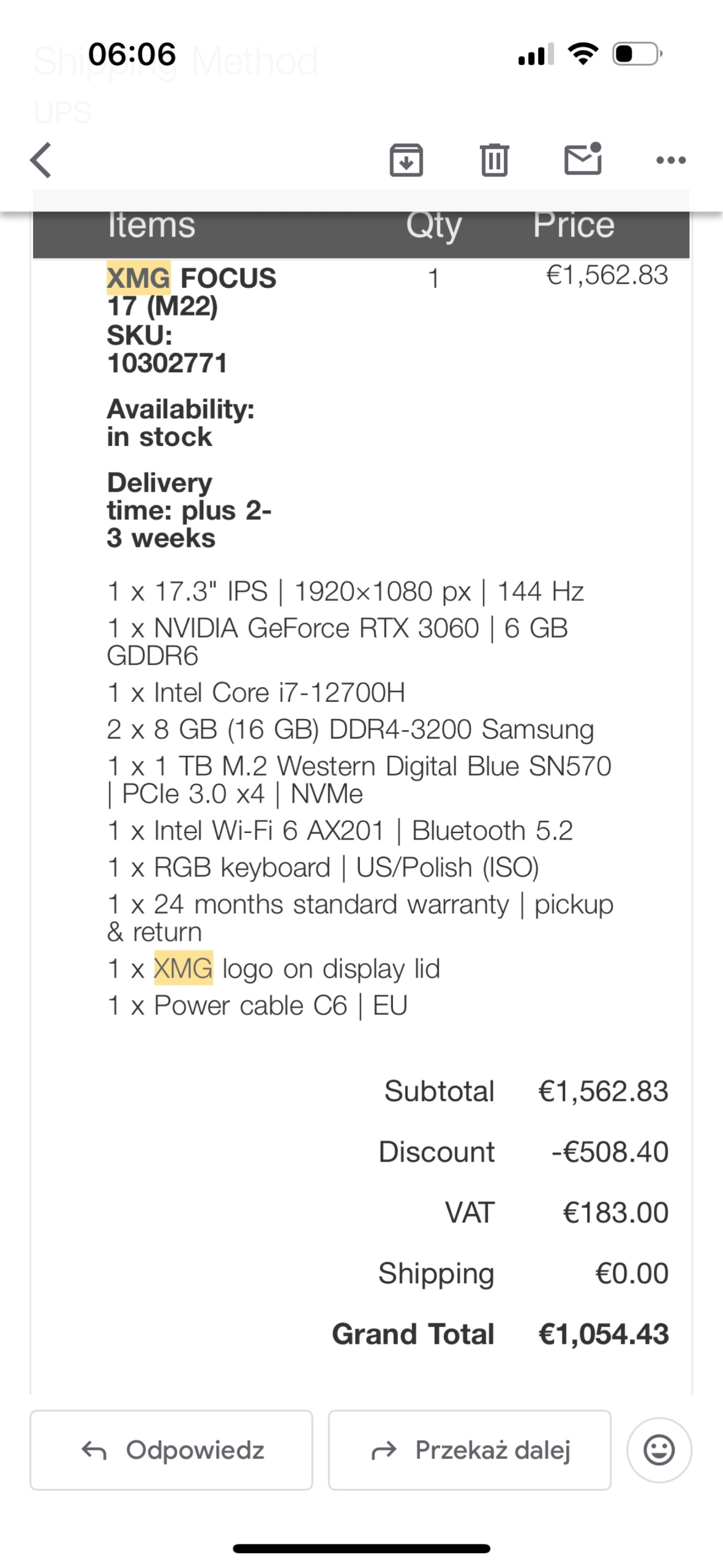Tap the 06:06 clock in status bar

tap(132, 54)
